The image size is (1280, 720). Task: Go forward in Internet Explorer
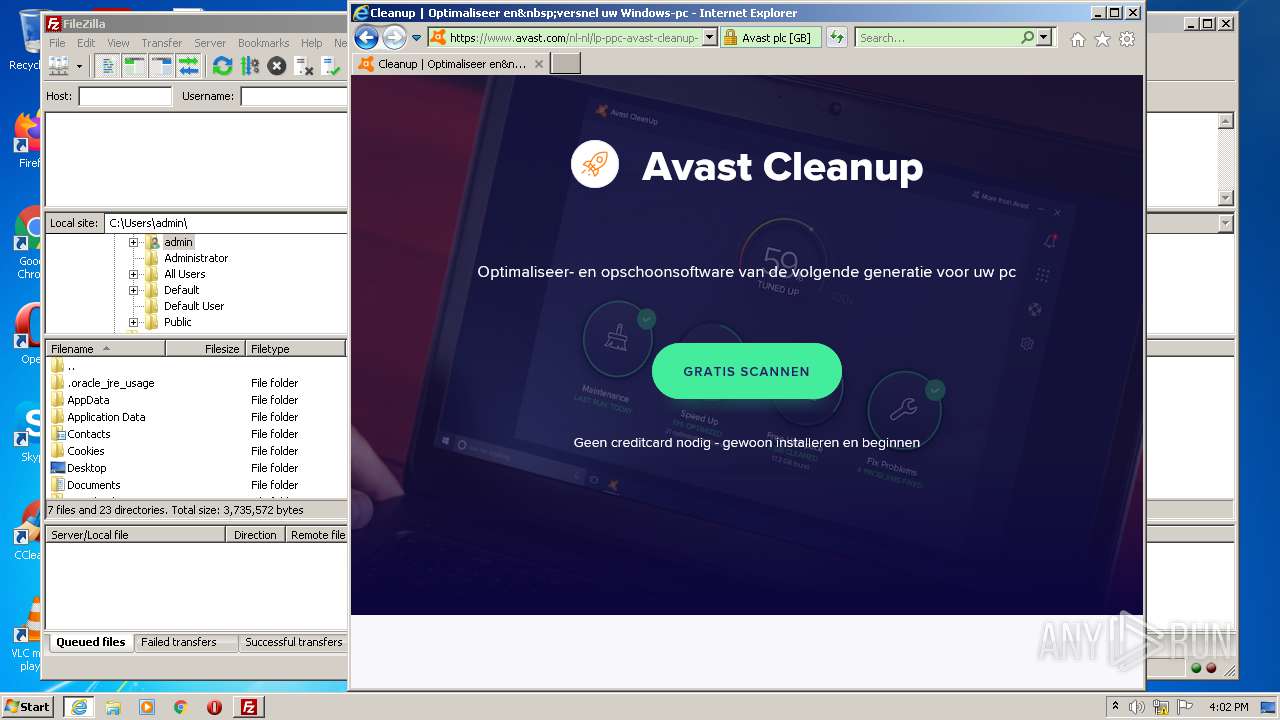(394, 38)
